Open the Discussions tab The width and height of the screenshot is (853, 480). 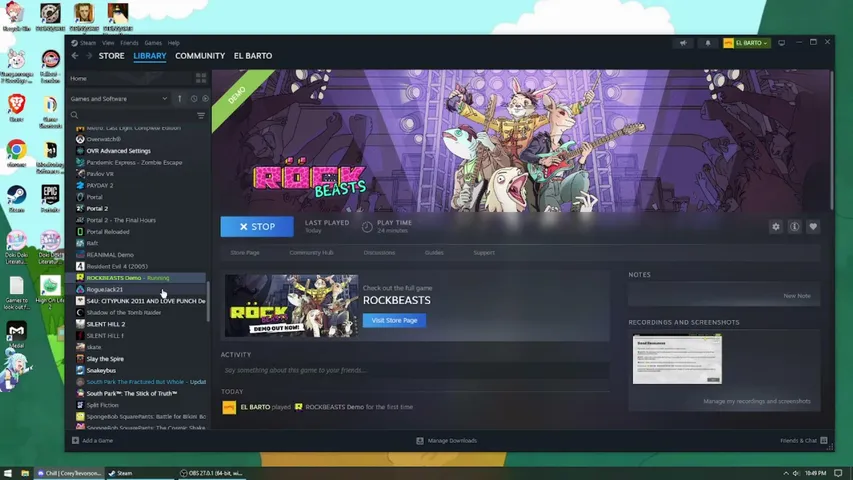click(379, 253)
